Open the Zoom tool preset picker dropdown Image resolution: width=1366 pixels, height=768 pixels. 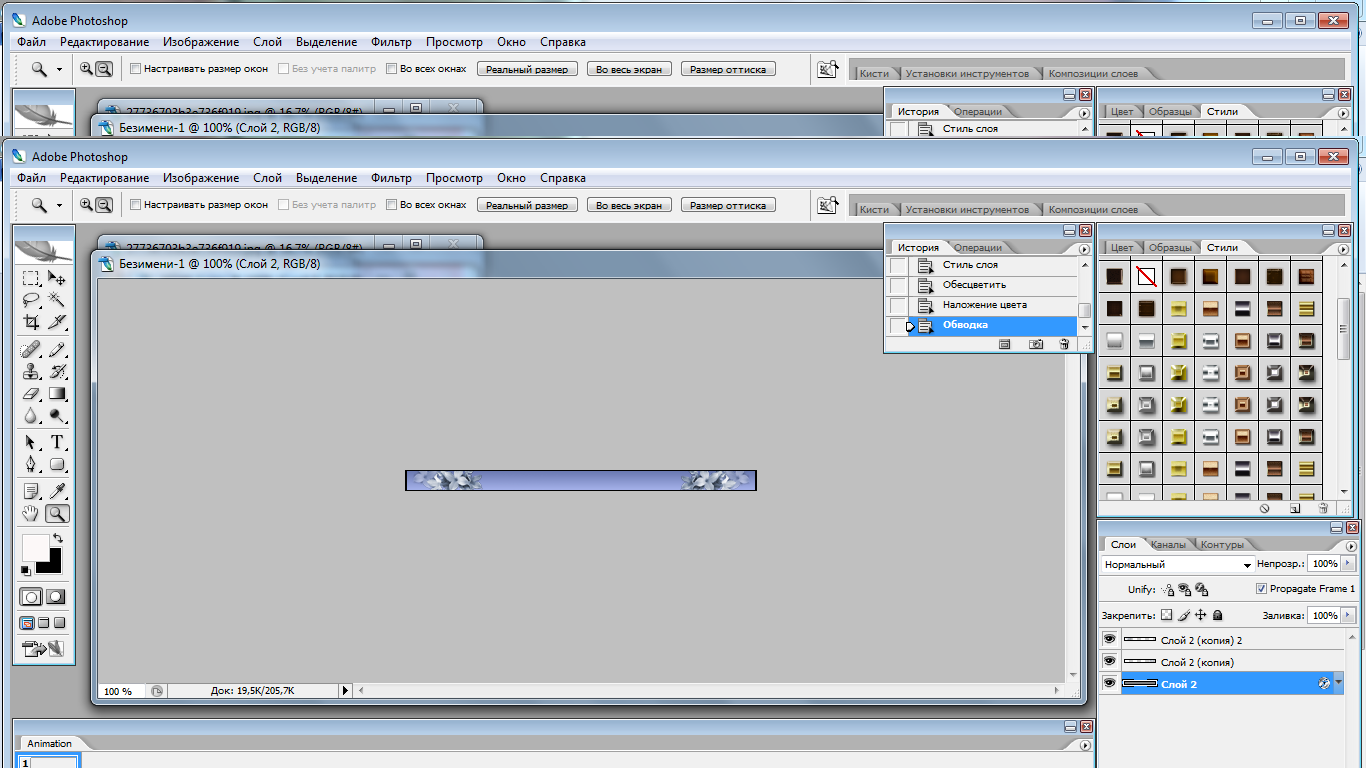[59, 205]
